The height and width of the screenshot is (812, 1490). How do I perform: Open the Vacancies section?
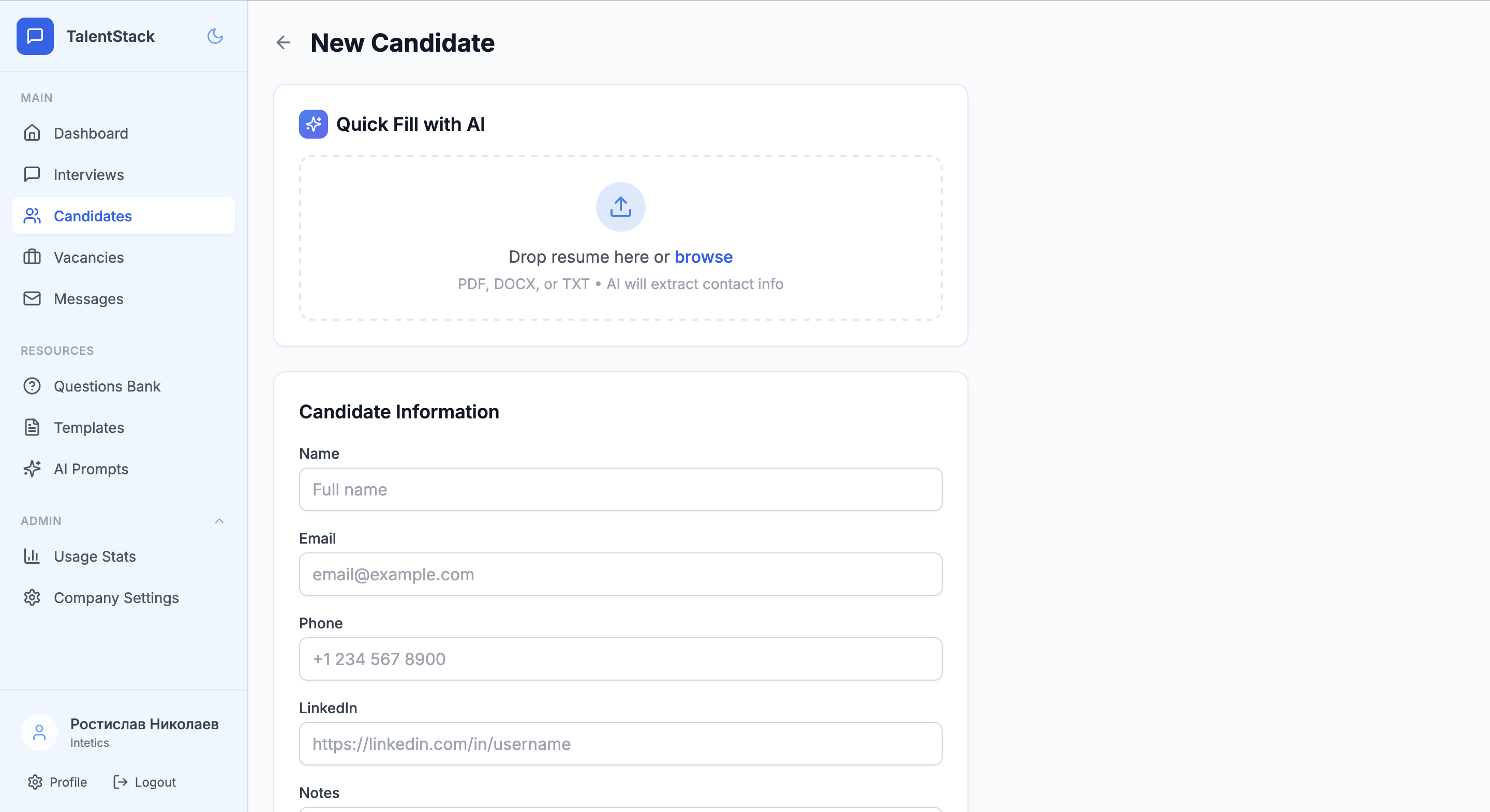point(88,258)
